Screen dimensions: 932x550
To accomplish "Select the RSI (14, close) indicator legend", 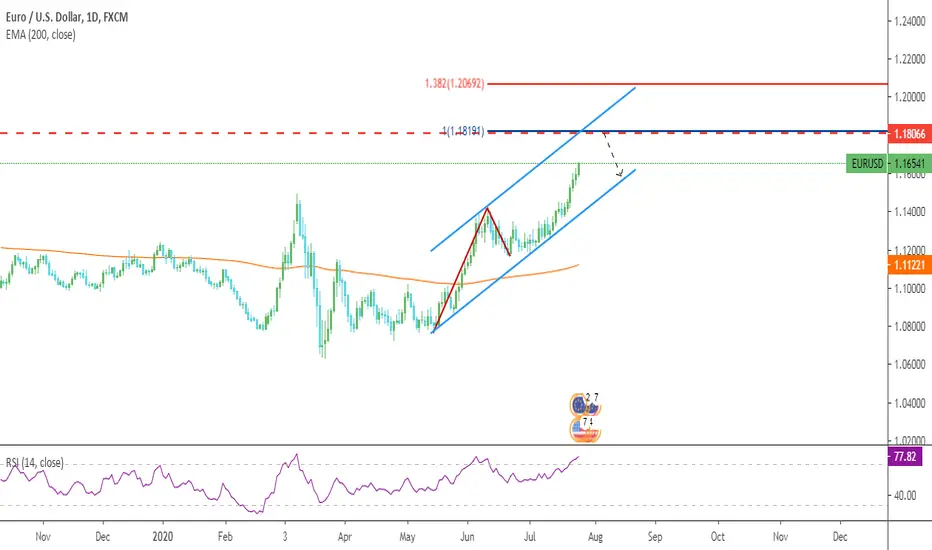I will click(34, 463).
